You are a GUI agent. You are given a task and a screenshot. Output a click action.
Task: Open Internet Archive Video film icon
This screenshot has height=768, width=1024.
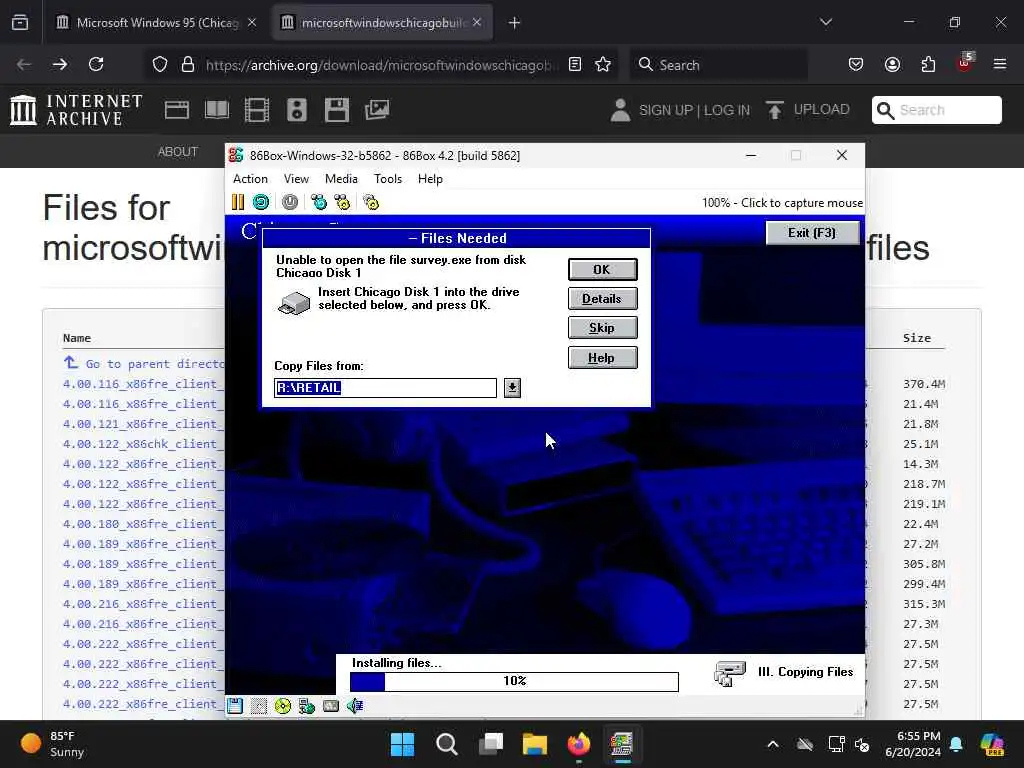pos(257,110)
